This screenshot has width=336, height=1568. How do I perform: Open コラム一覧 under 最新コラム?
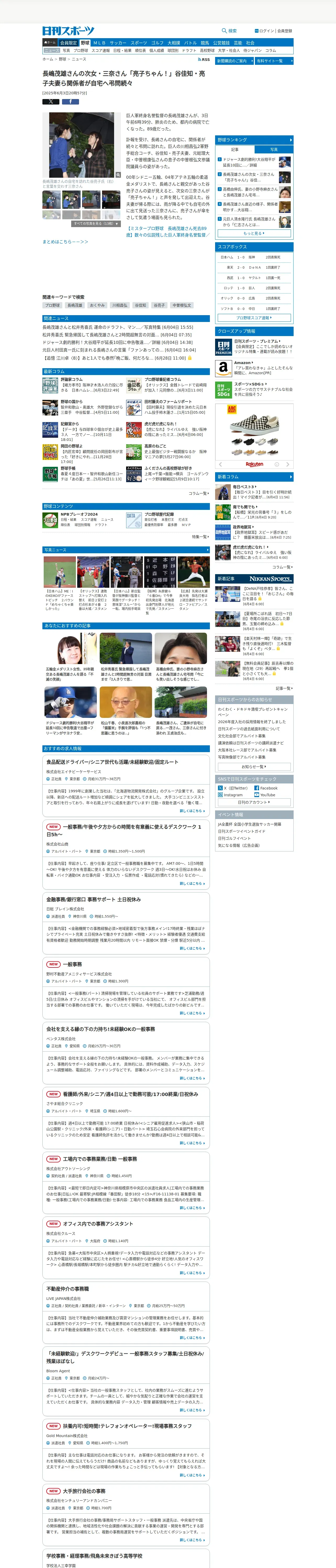coord(199,494)
